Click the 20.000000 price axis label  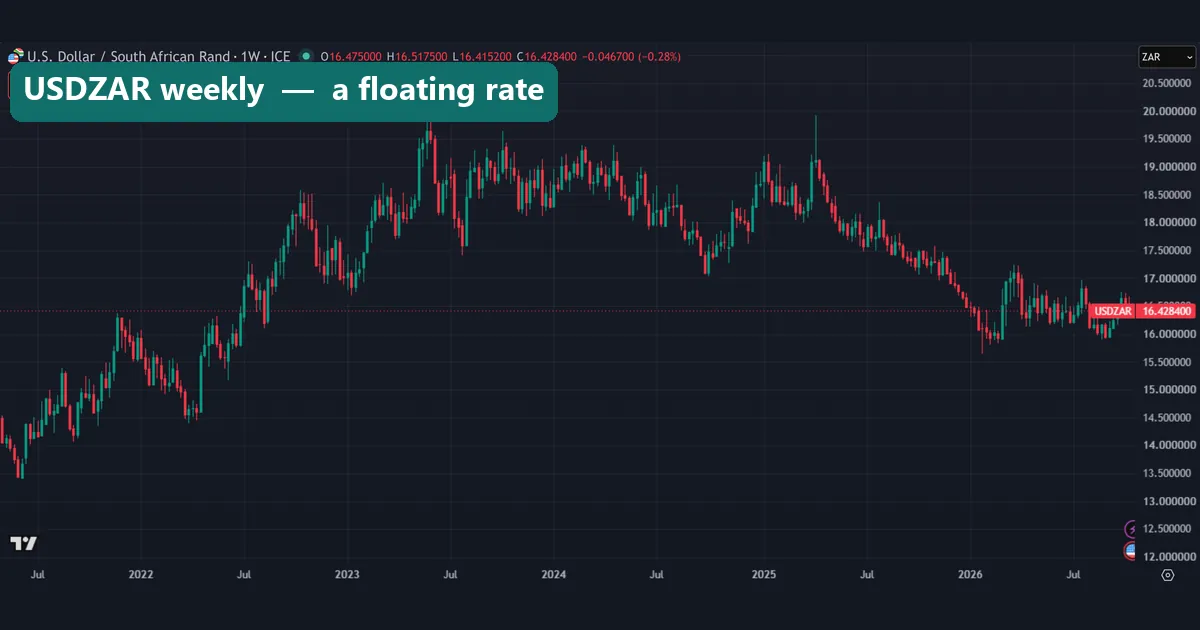[x=1168, y=111]
